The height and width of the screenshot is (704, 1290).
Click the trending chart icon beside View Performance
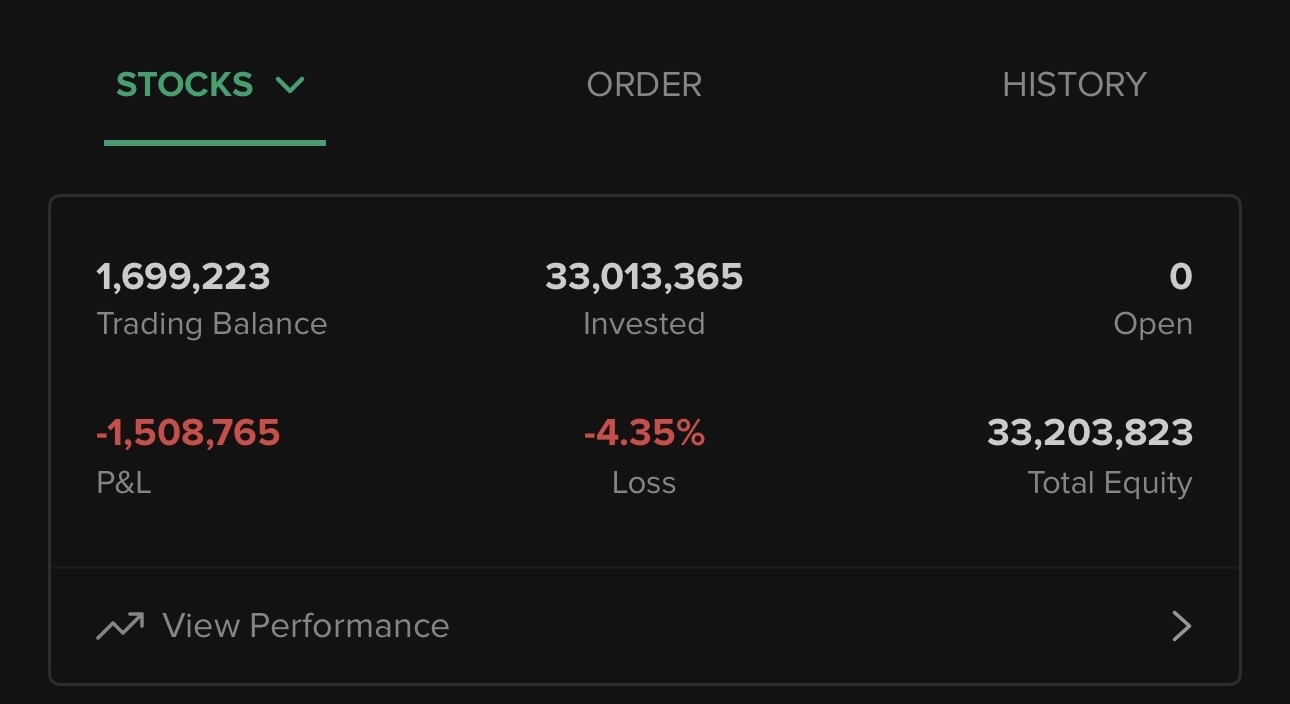(x=120, y=626)
